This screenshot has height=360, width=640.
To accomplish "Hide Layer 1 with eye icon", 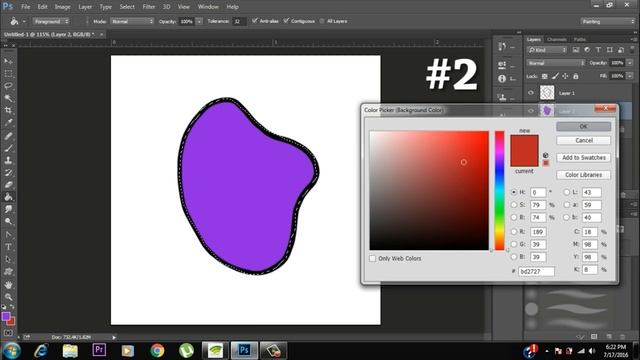I will point(531,93).
